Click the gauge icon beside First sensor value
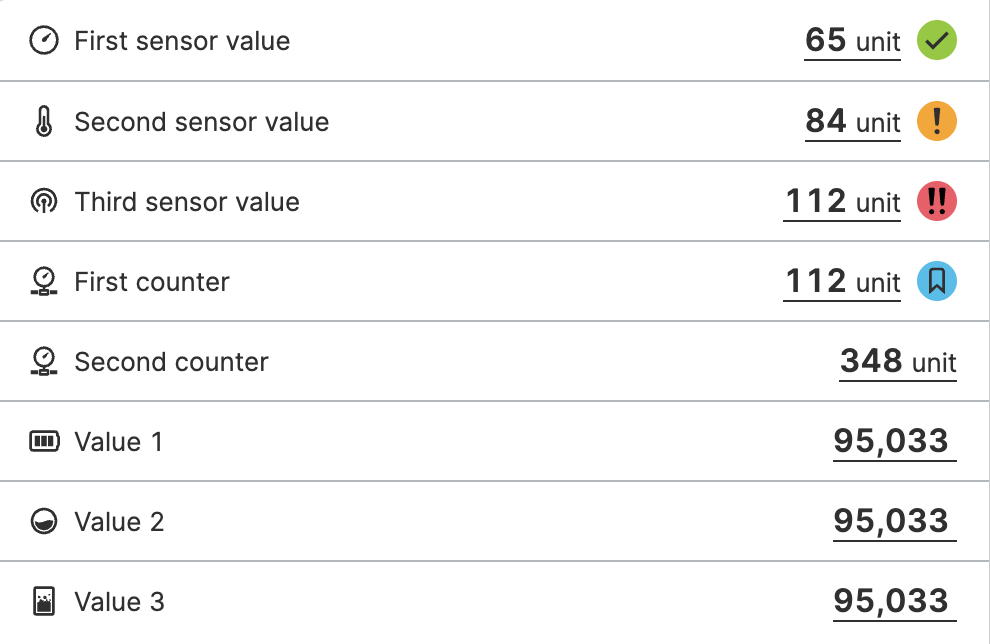This screenshot has width=990, height=644. click(x=44, y=40)
